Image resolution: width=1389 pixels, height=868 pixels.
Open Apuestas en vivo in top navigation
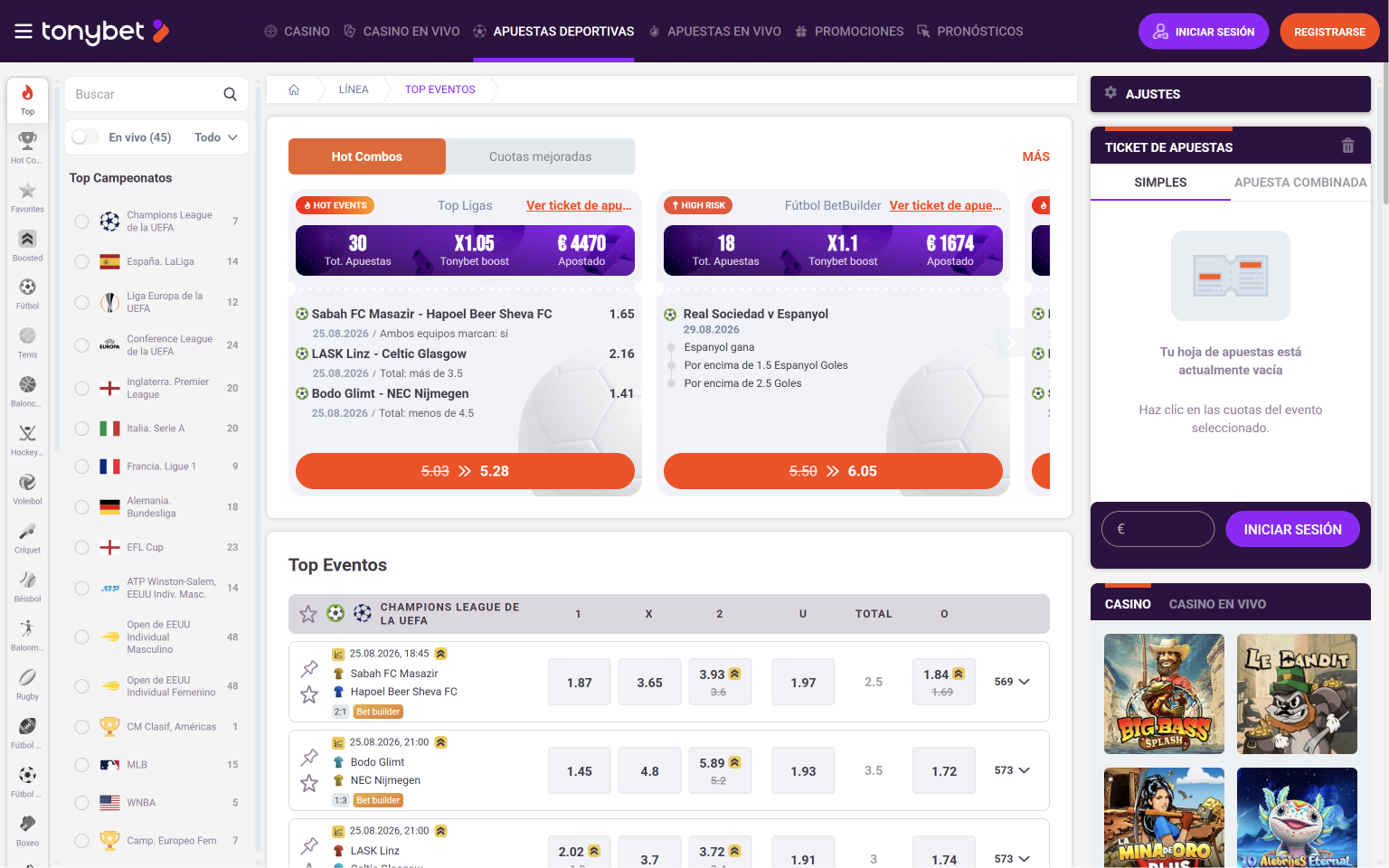(x=714, y=32)
